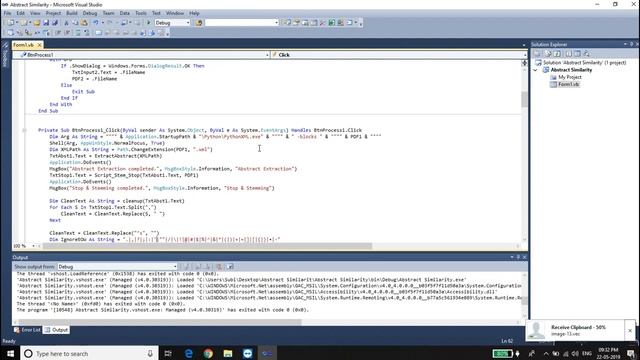Click the Save floppy disk icon
Screen dimensions: 640x360
pos(46,23)
